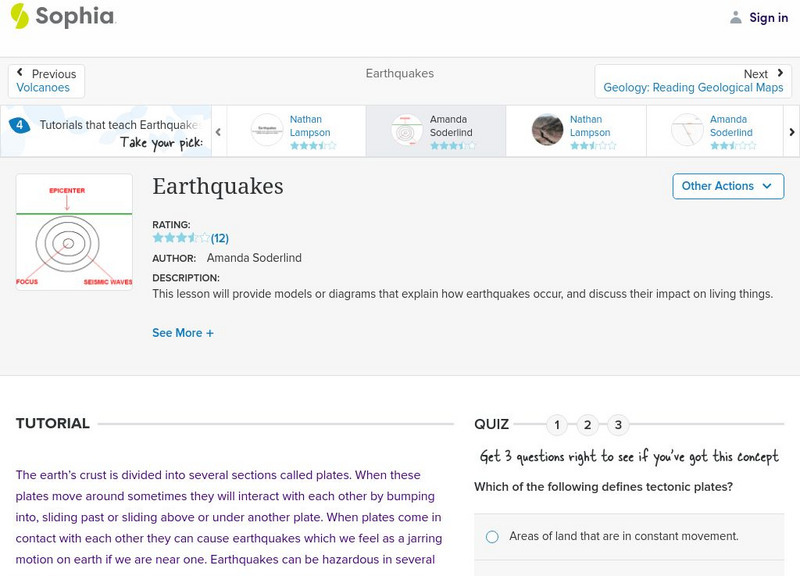Click the blue badge showing 4 tutorials
Screen dimensions: 800x576
pyautogui.click(x=18, y=123)
